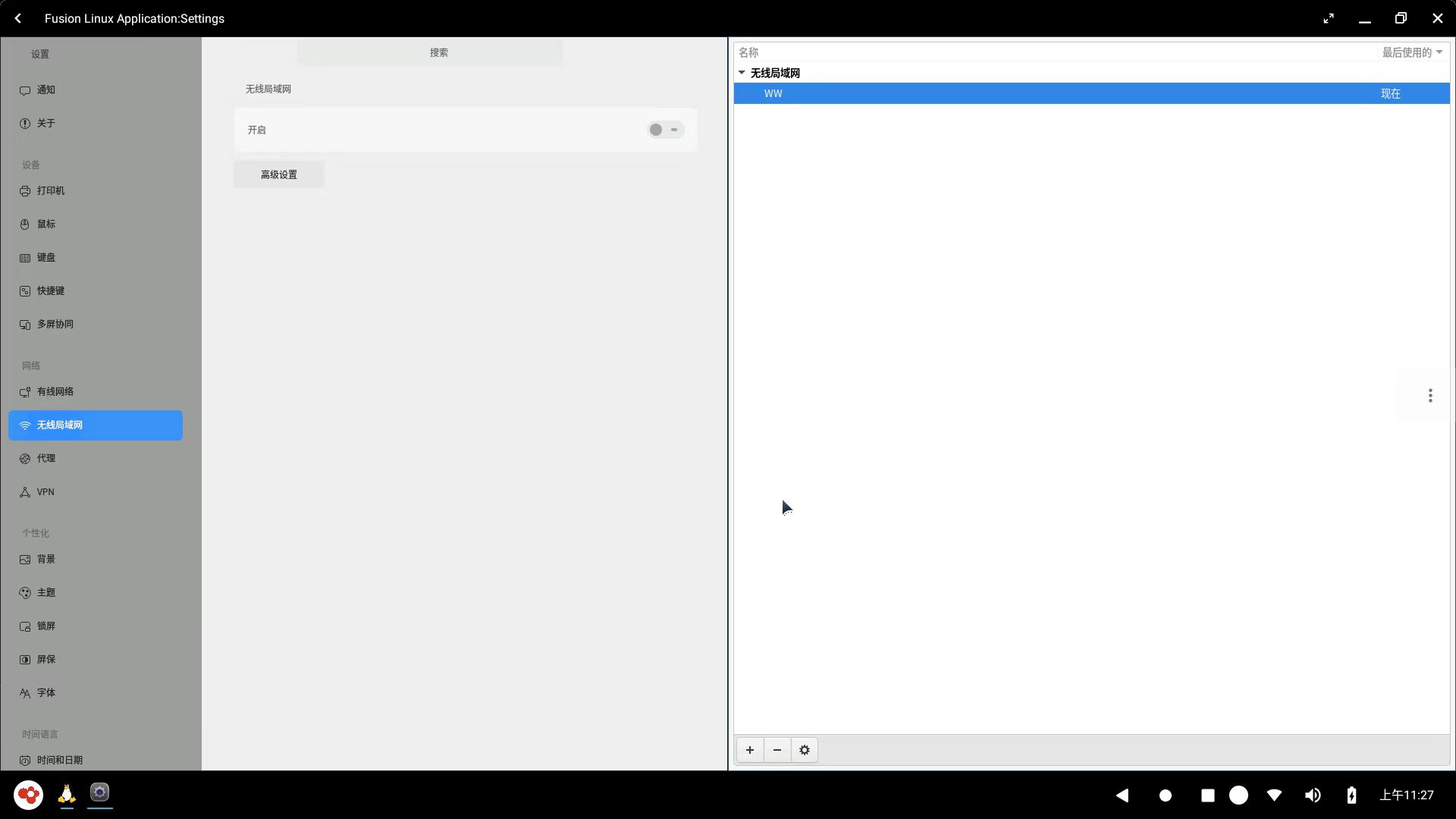
Task: Click the add network connection button
Action: pyautogui.click(x=750, y=750)
